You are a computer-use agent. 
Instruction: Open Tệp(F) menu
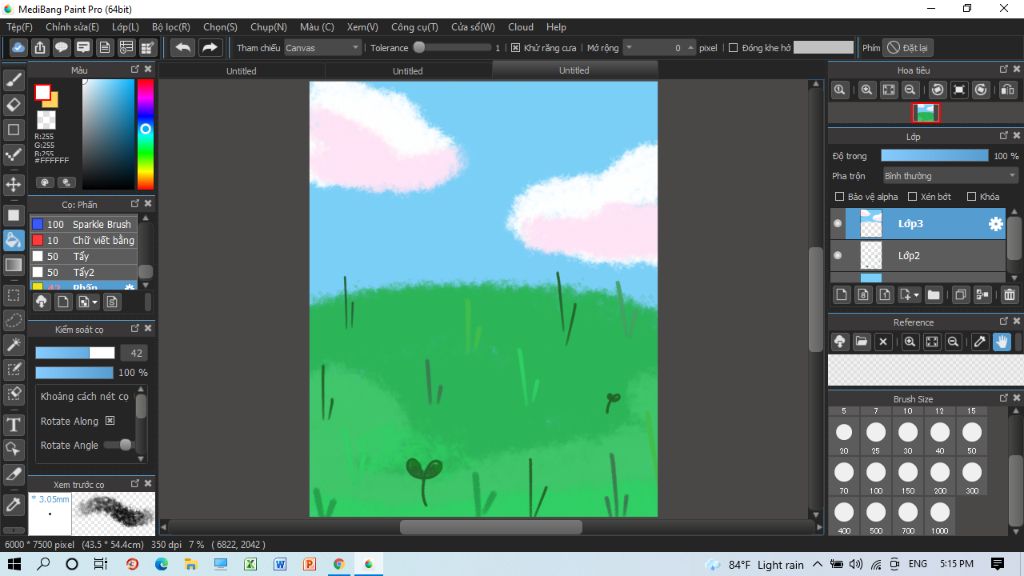[x=20, y=27]
